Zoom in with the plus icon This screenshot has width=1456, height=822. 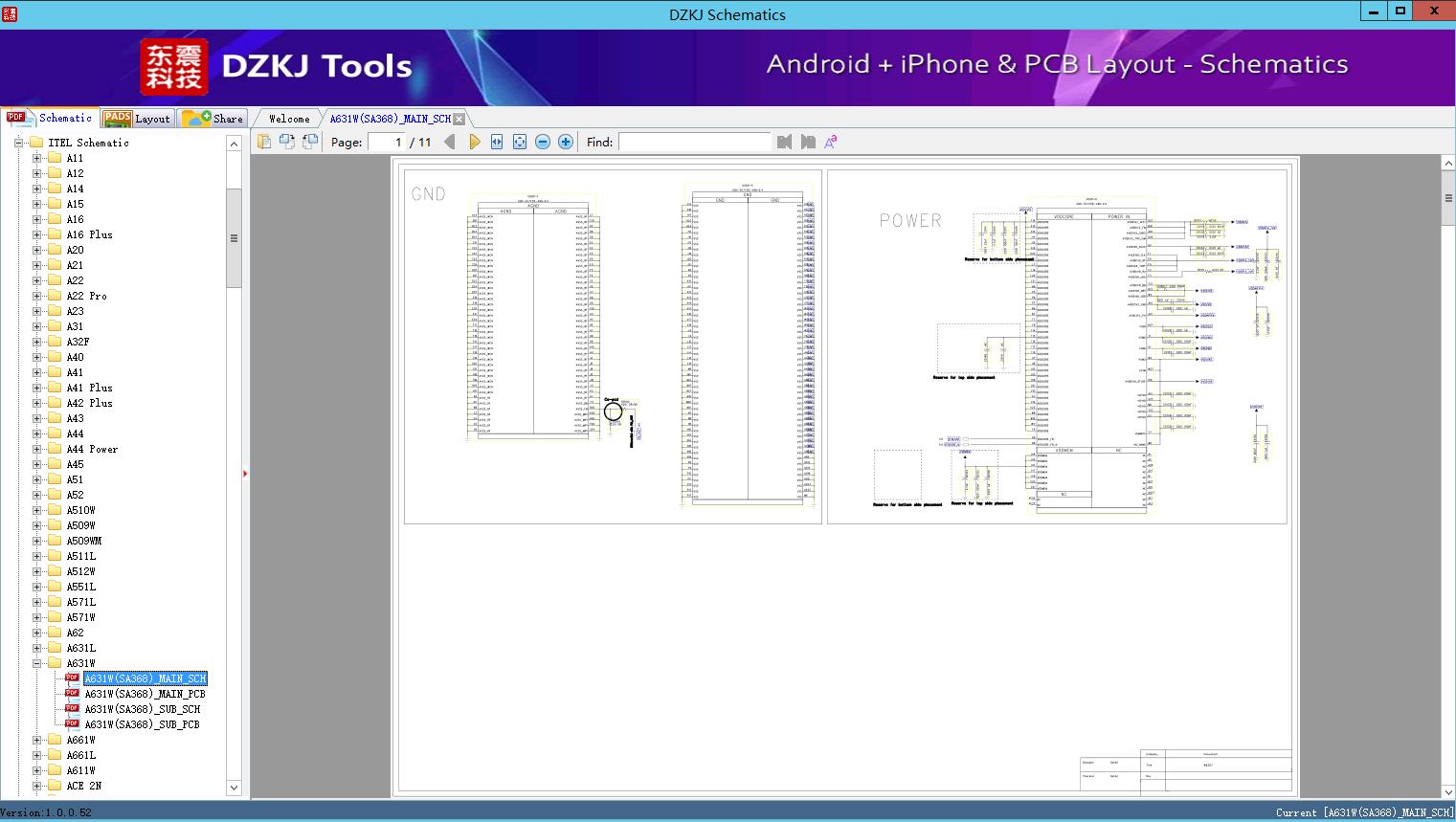[x=566, y=142]
